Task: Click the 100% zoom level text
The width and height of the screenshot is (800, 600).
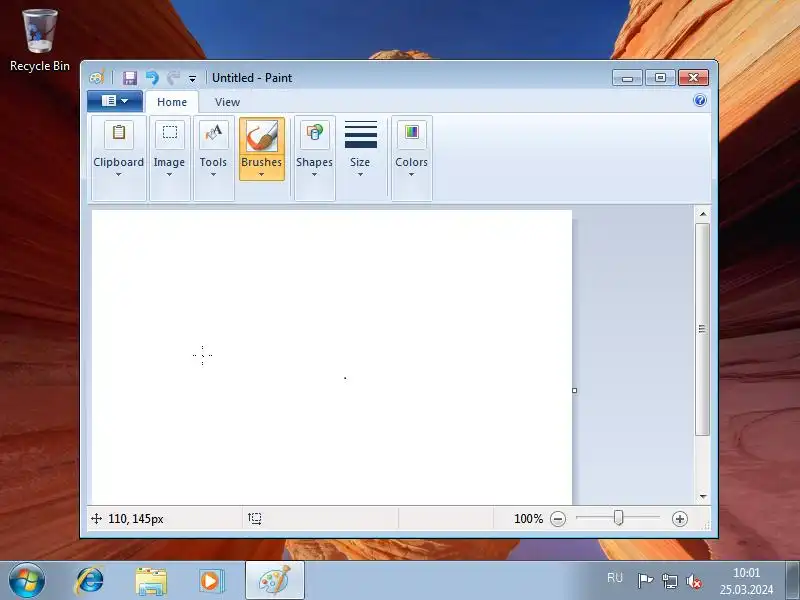Action: [x=529, y=519]
